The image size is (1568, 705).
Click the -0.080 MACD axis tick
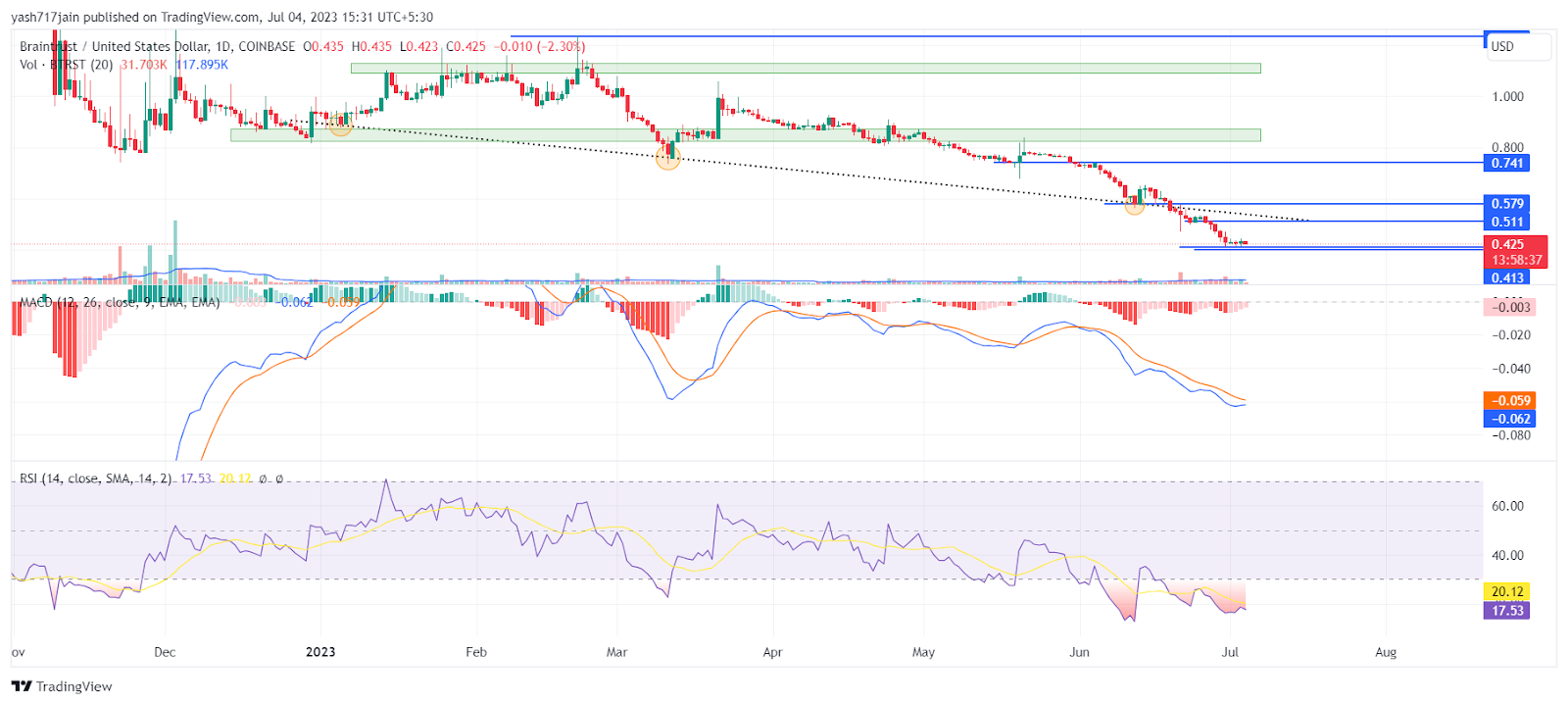click(1511, 435)
